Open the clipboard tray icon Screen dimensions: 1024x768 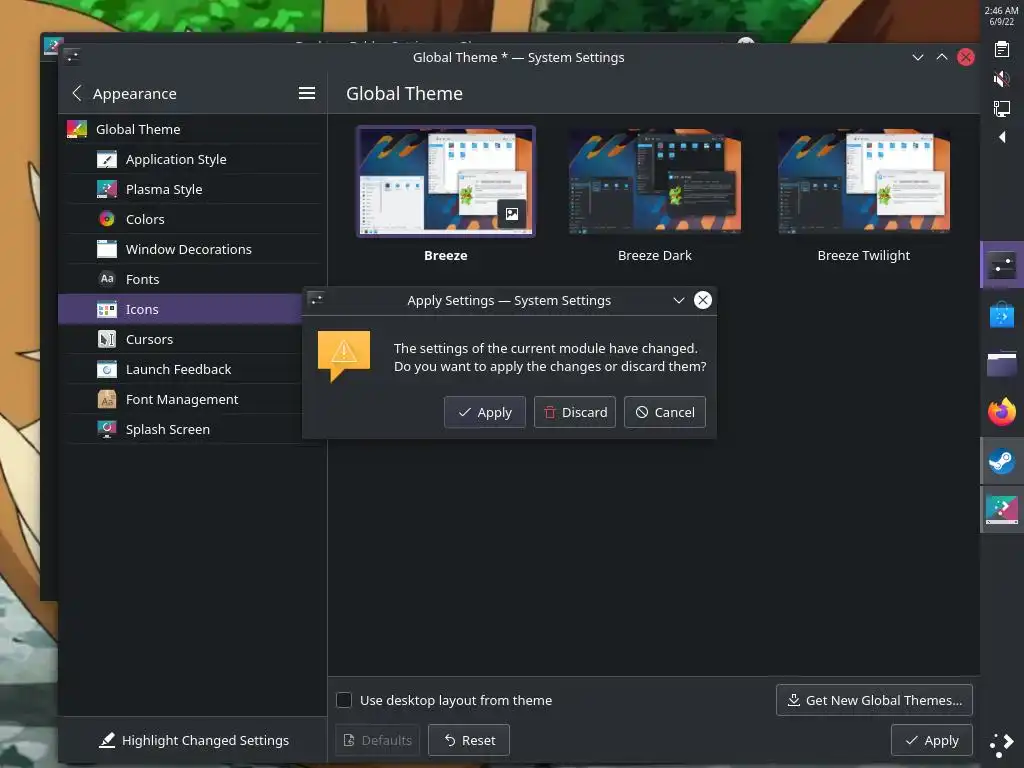[1002, 50]
